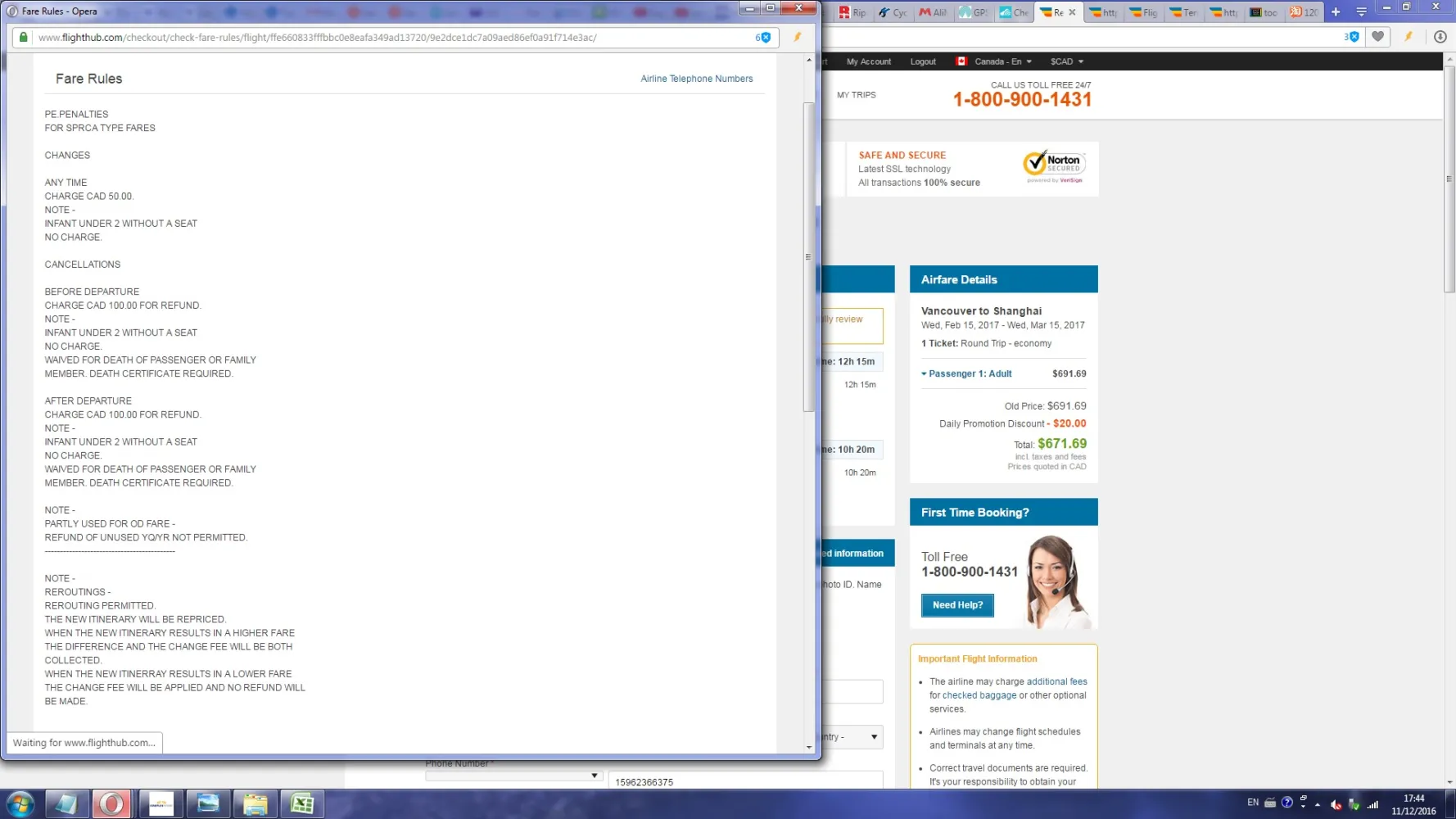Open the $CAD currency dropdown
The height and width of the screenshot is (819, 1456).
point(1067,61)
